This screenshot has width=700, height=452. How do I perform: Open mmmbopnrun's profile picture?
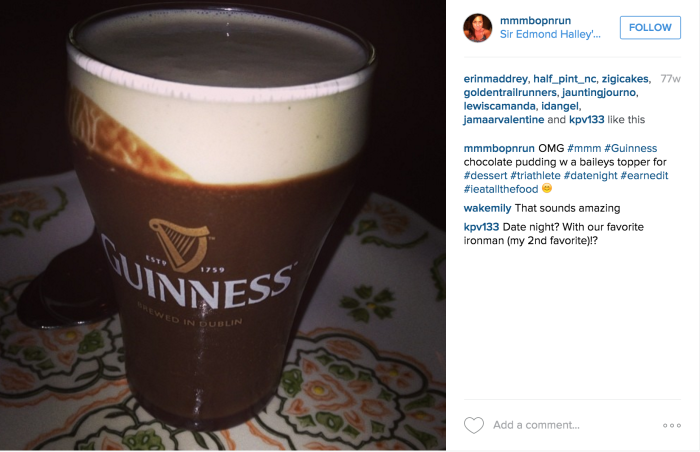point(478,28)
